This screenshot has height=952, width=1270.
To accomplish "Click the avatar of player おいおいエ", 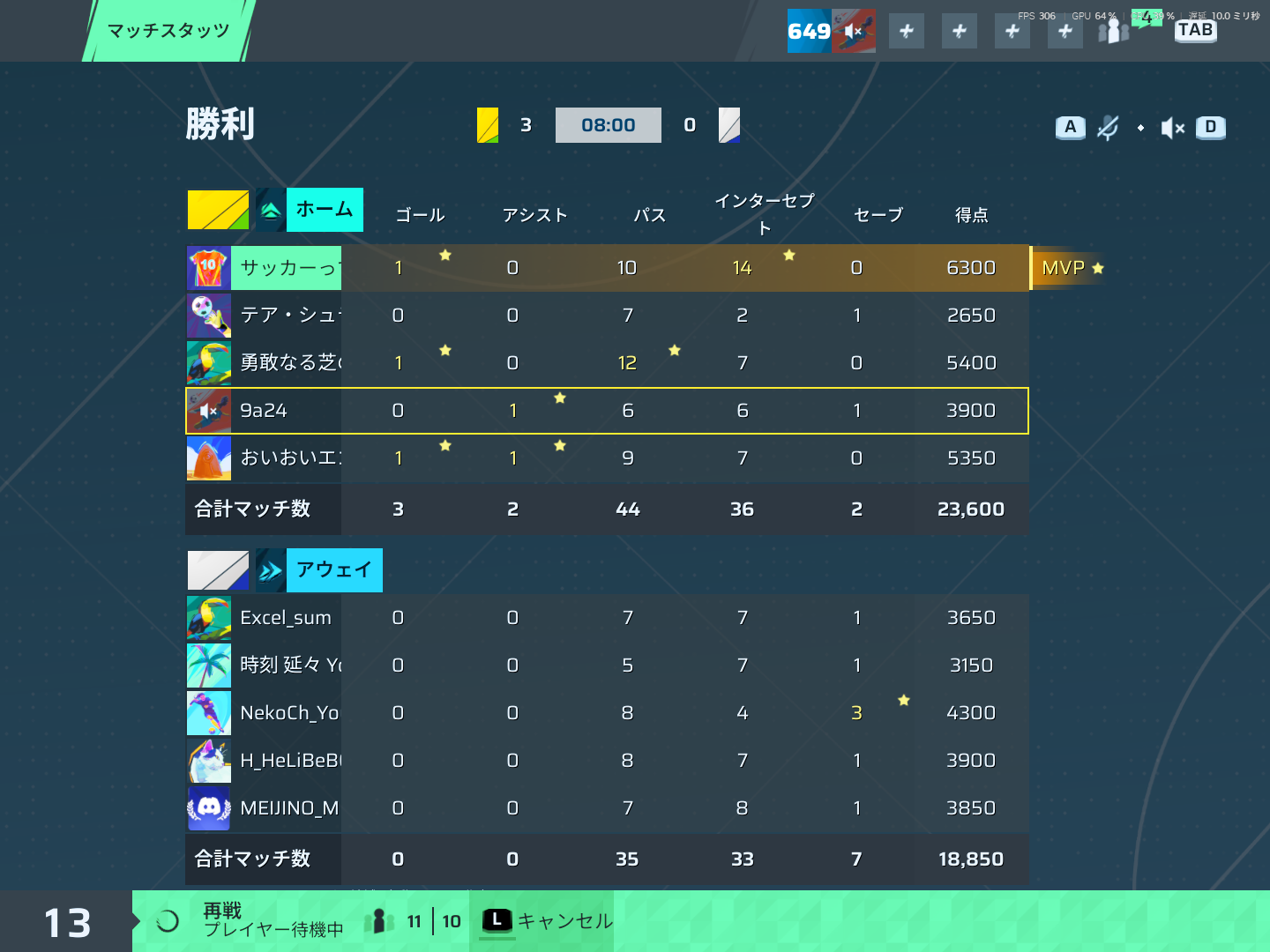I will (x=209, y=458).
